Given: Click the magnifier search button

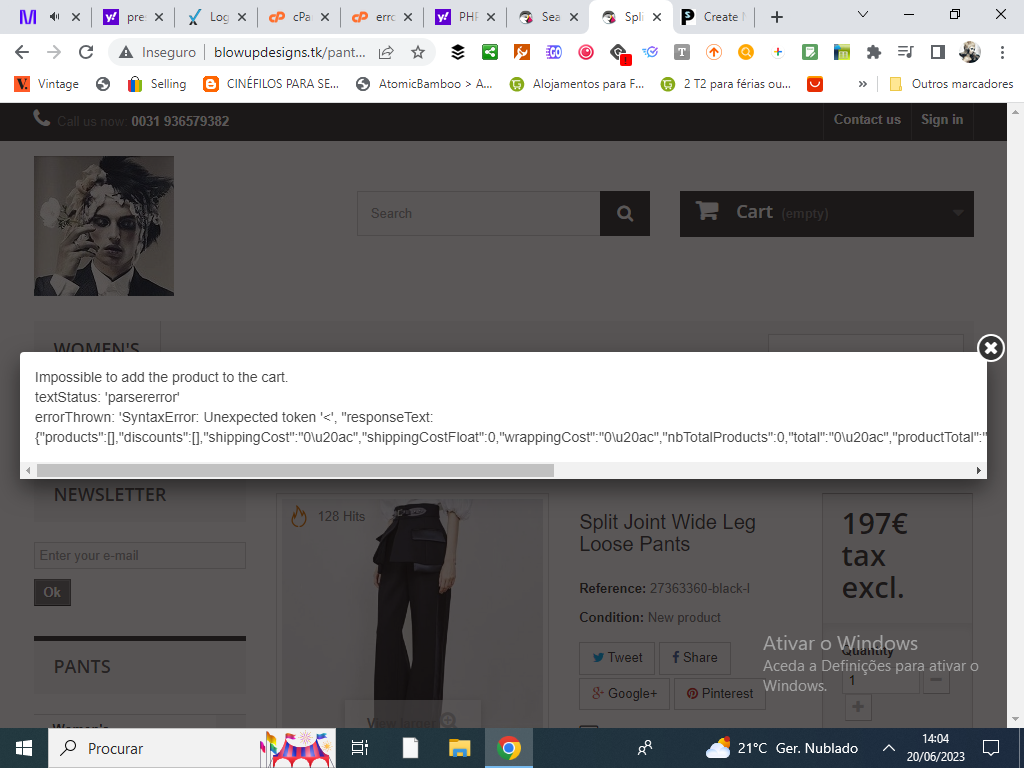Looking at the screenshot, I should [625, 214].
